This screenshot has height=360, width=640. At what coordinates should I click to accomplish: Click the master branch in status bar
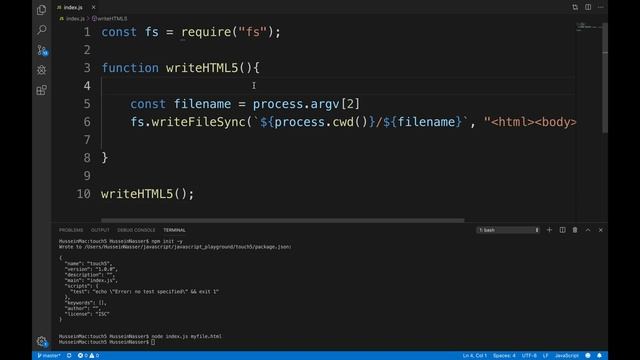point(49,356)
